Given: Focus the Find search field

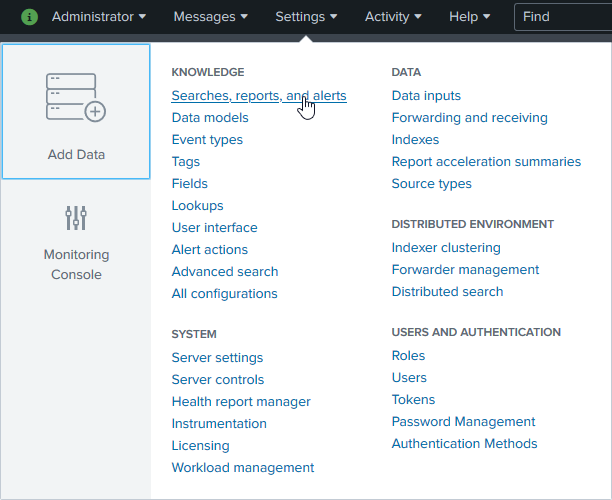Looking at the screenshot, I should click(563, 17).
